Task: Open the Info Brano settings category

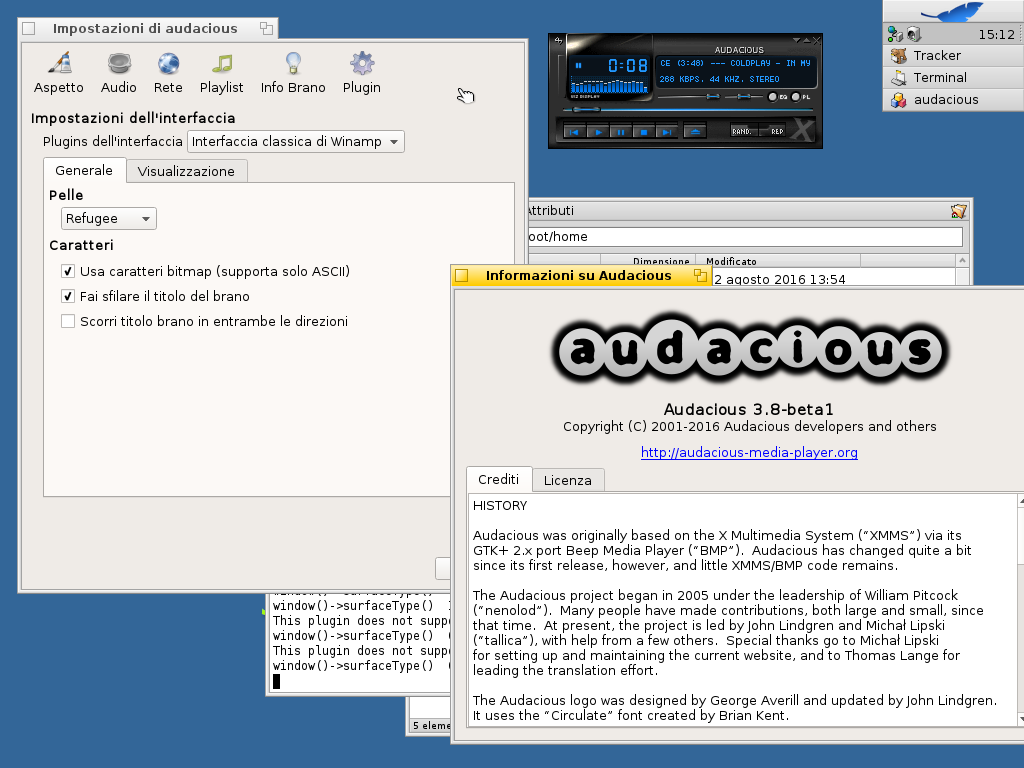Action: [x=293, y=73]
